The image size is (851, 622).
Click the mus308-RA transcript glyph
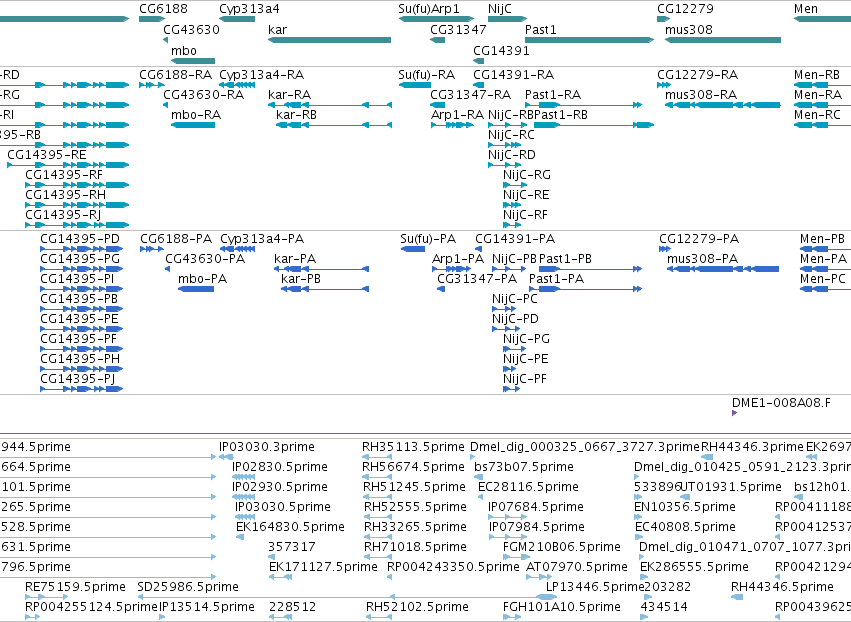pyautogui.click(x=723, y=105)
